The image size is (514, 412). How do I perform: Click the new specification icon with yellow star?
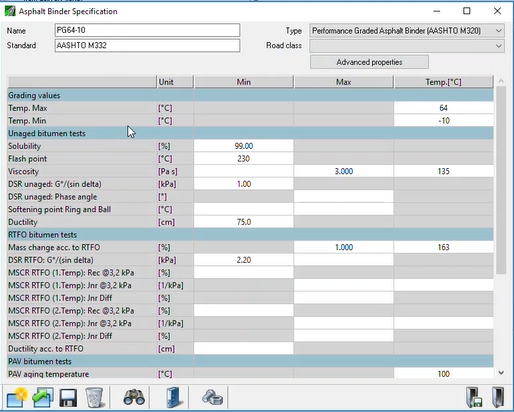[16, 397]
